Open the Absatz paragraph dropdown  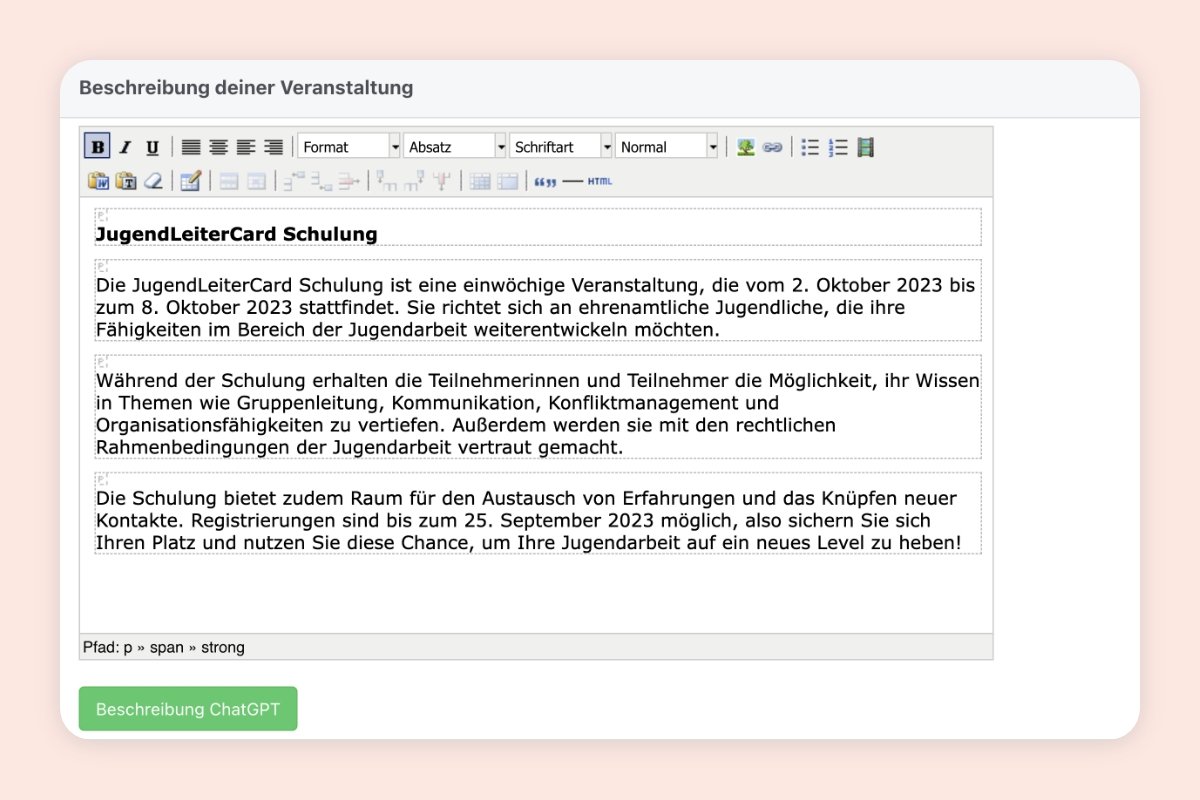click(x=455, y=147)
